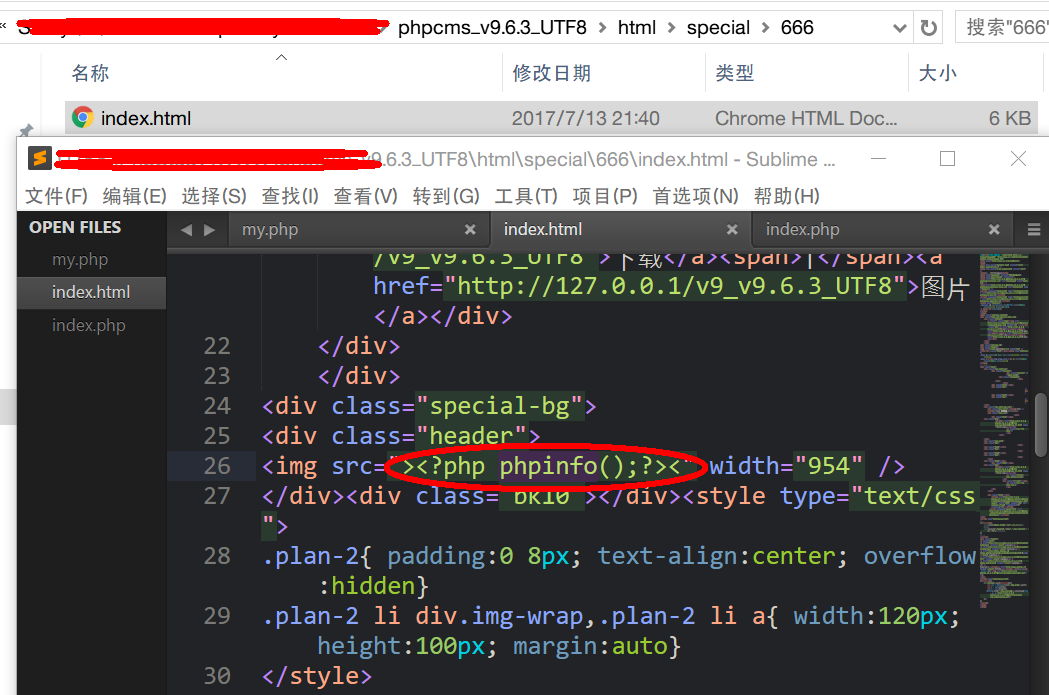
Task: Open the special folder from the breadcrumb path
Action: pyautogui.click(x=718, y=27)
